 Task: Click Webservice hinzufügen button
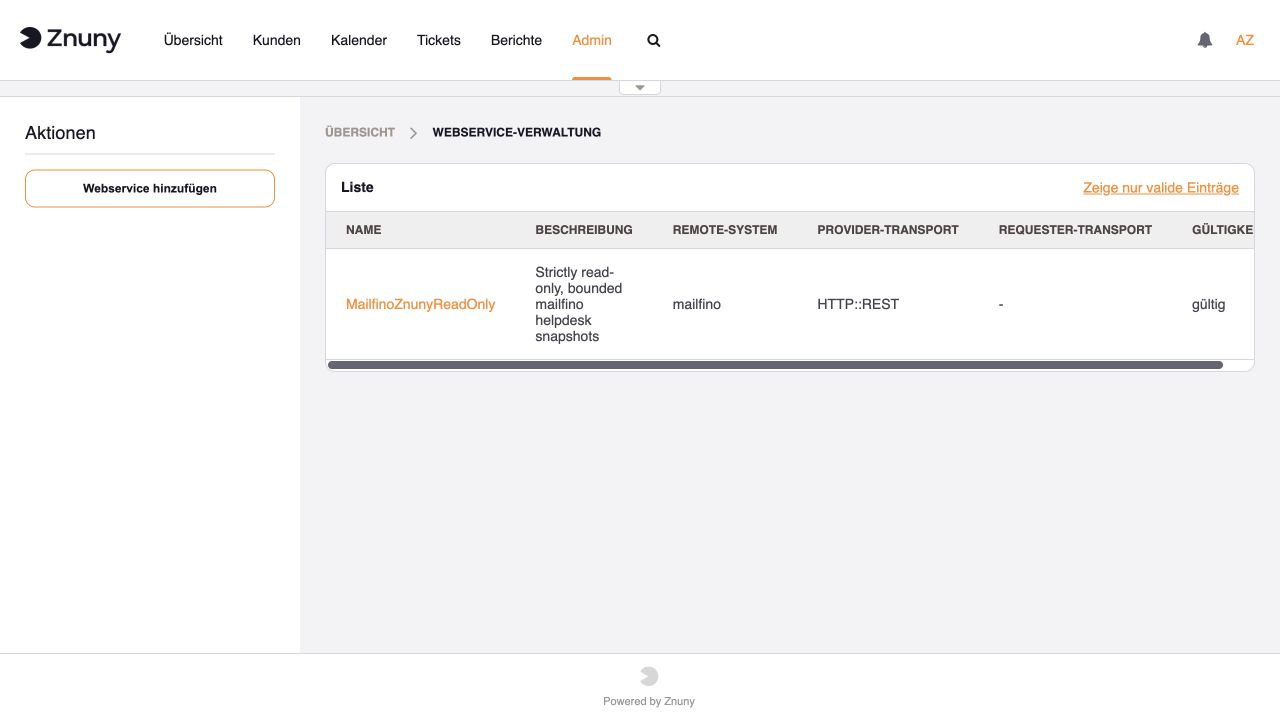pyautogui.click(x=150, y=188)
